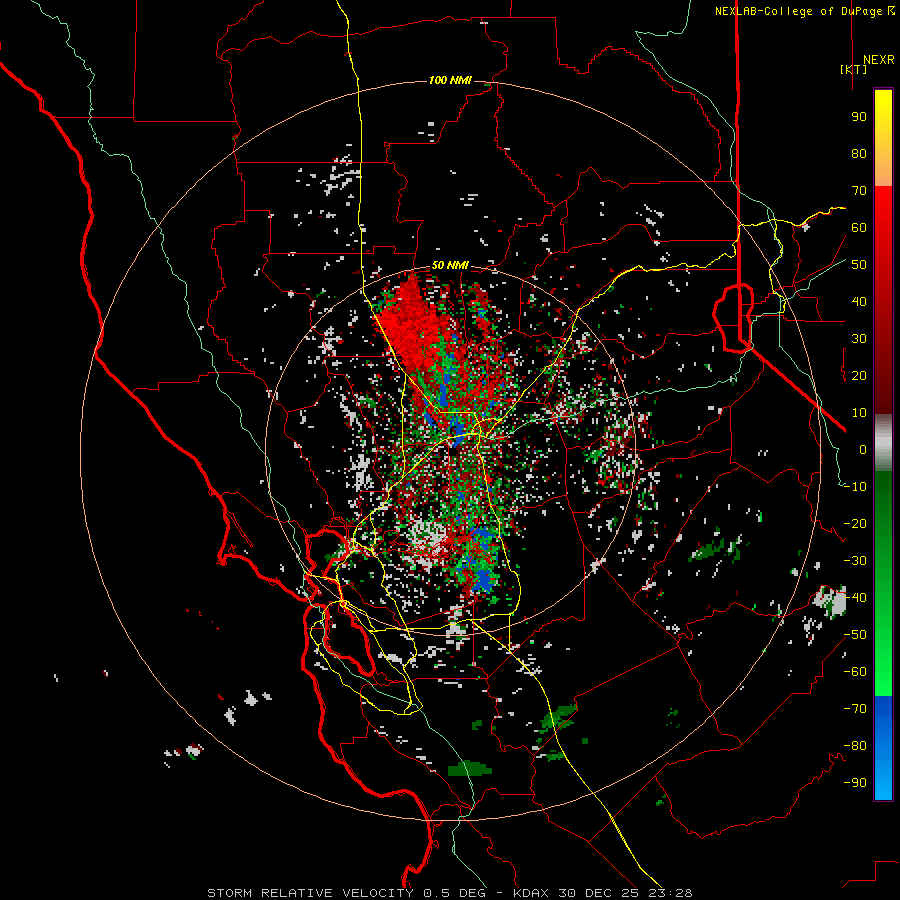
Task: Click the NEXLAB-College of DuPage watermark text
Action: [x=804, y=11]
